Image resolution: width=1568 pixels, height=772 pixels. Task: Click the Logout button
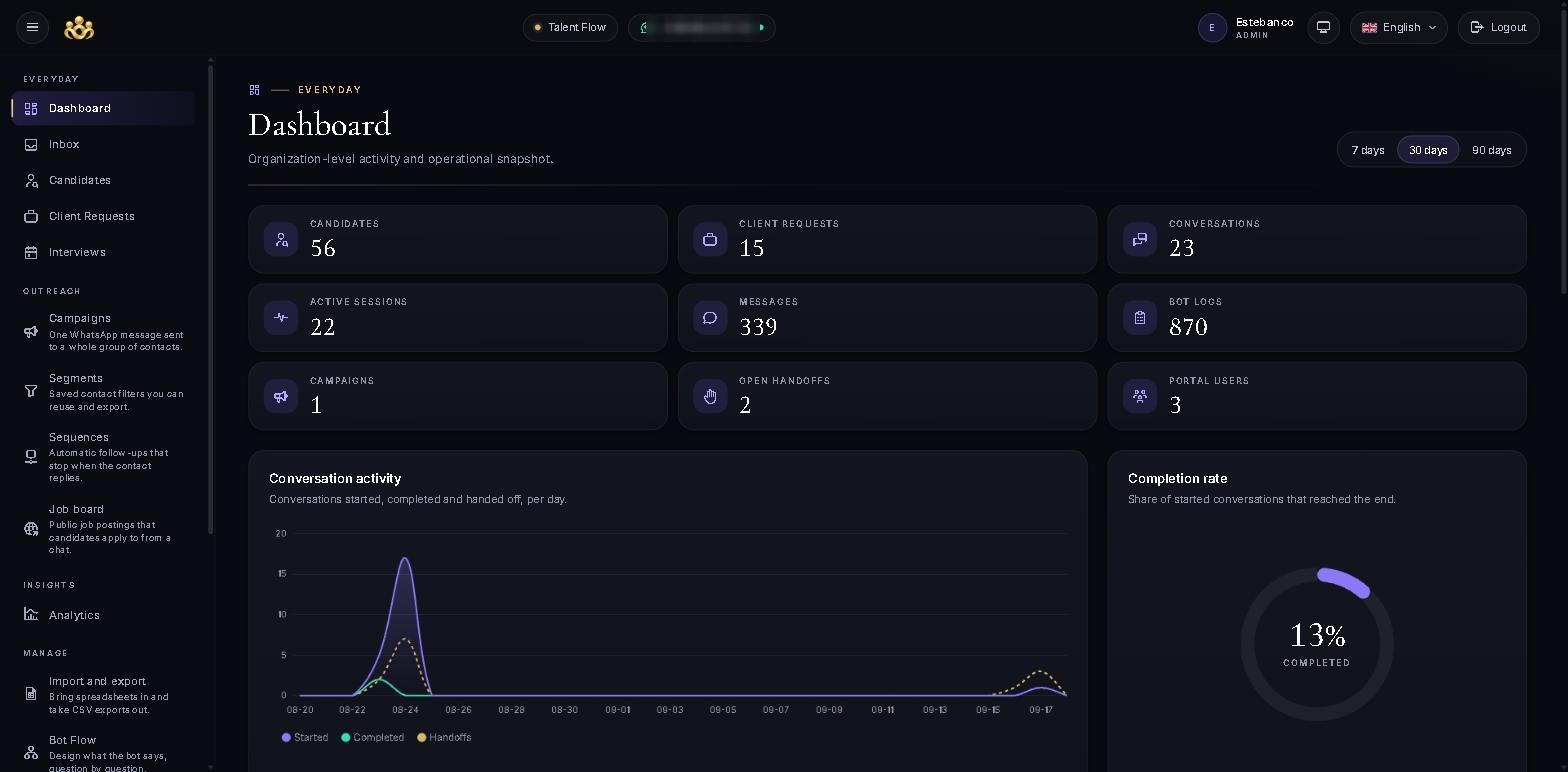(x=1498, y=27)
